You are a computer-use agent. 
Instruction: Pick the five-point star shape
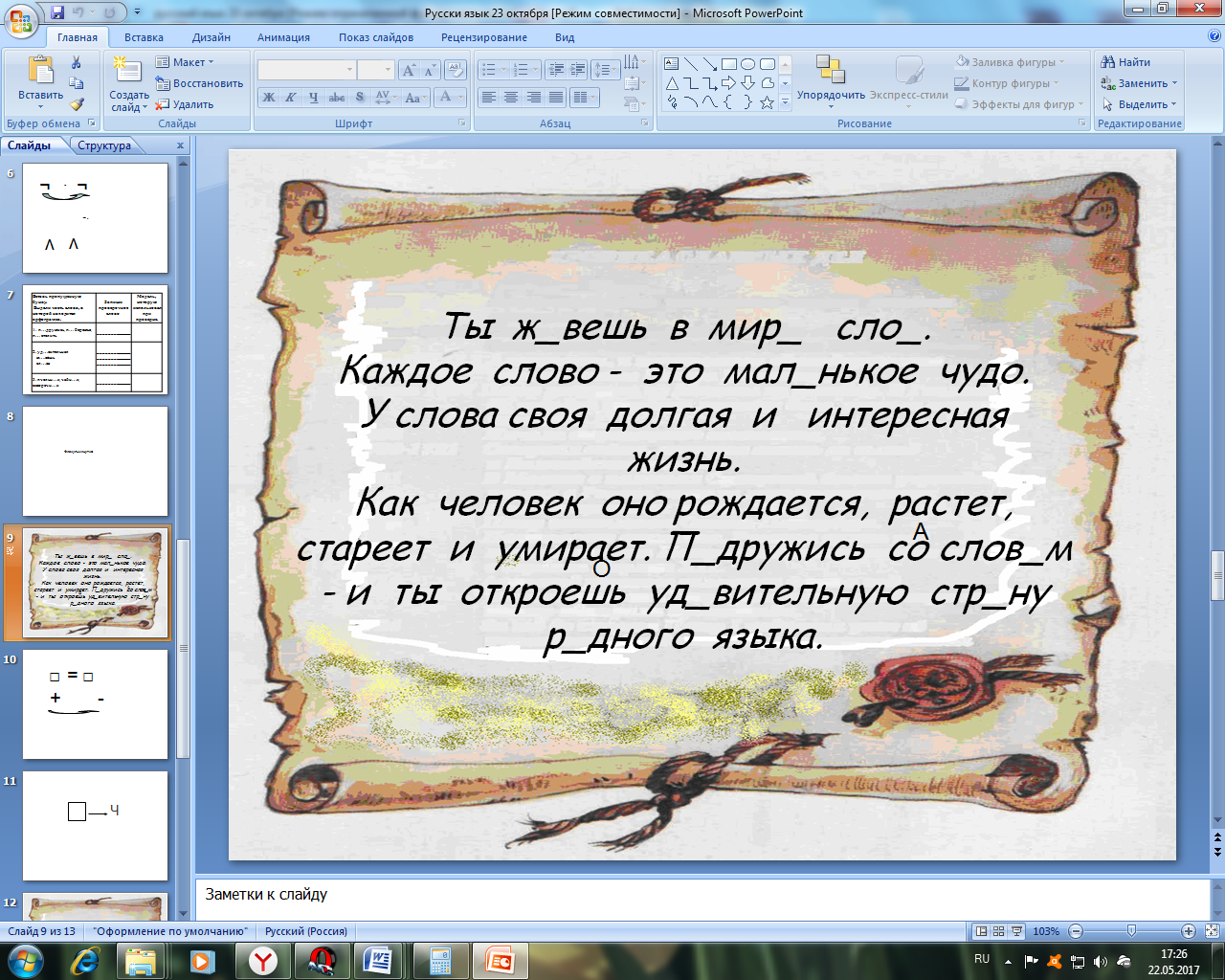tap(767, 102)
